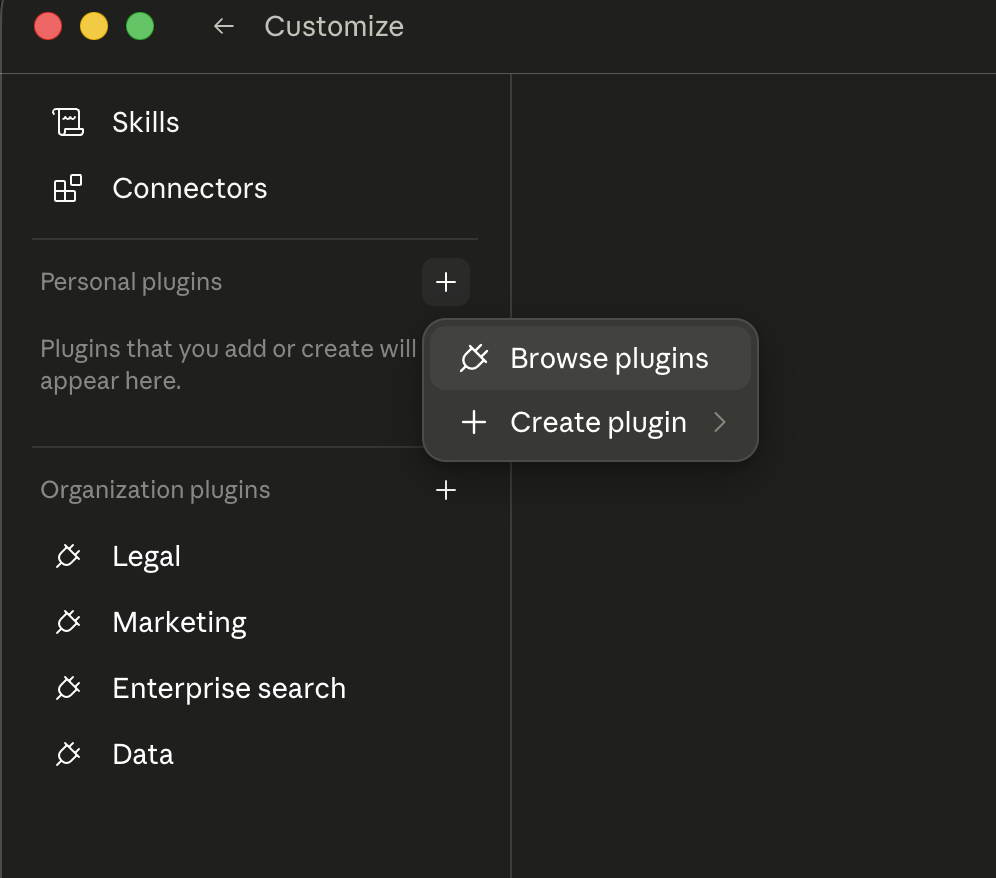Add an organization plugin with plus button
The width and height of the screenshot is (996, 878).
point(446,490)
